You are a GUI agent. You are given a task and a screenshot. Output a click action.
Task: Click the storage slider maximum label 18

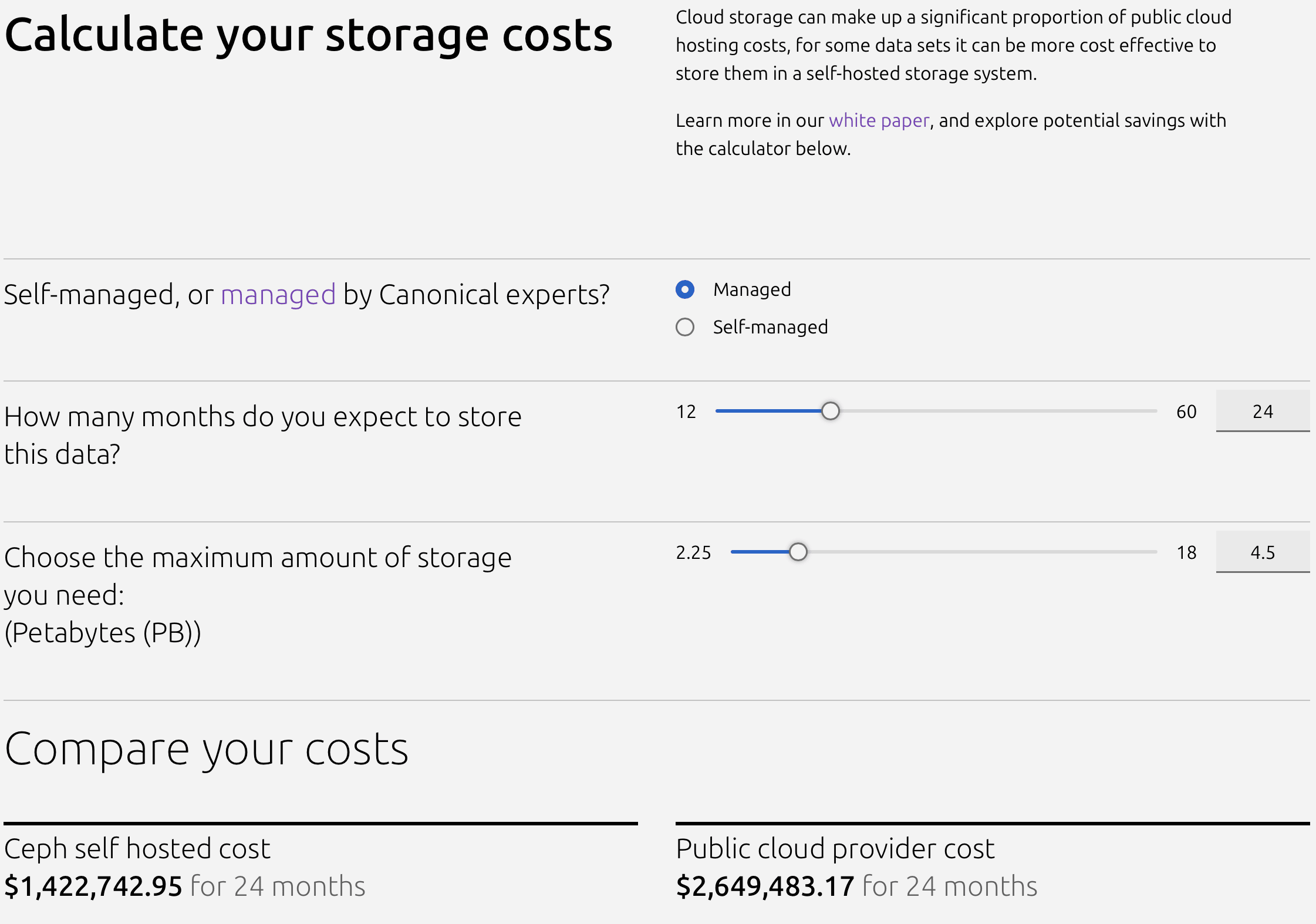click(1186, 552)
